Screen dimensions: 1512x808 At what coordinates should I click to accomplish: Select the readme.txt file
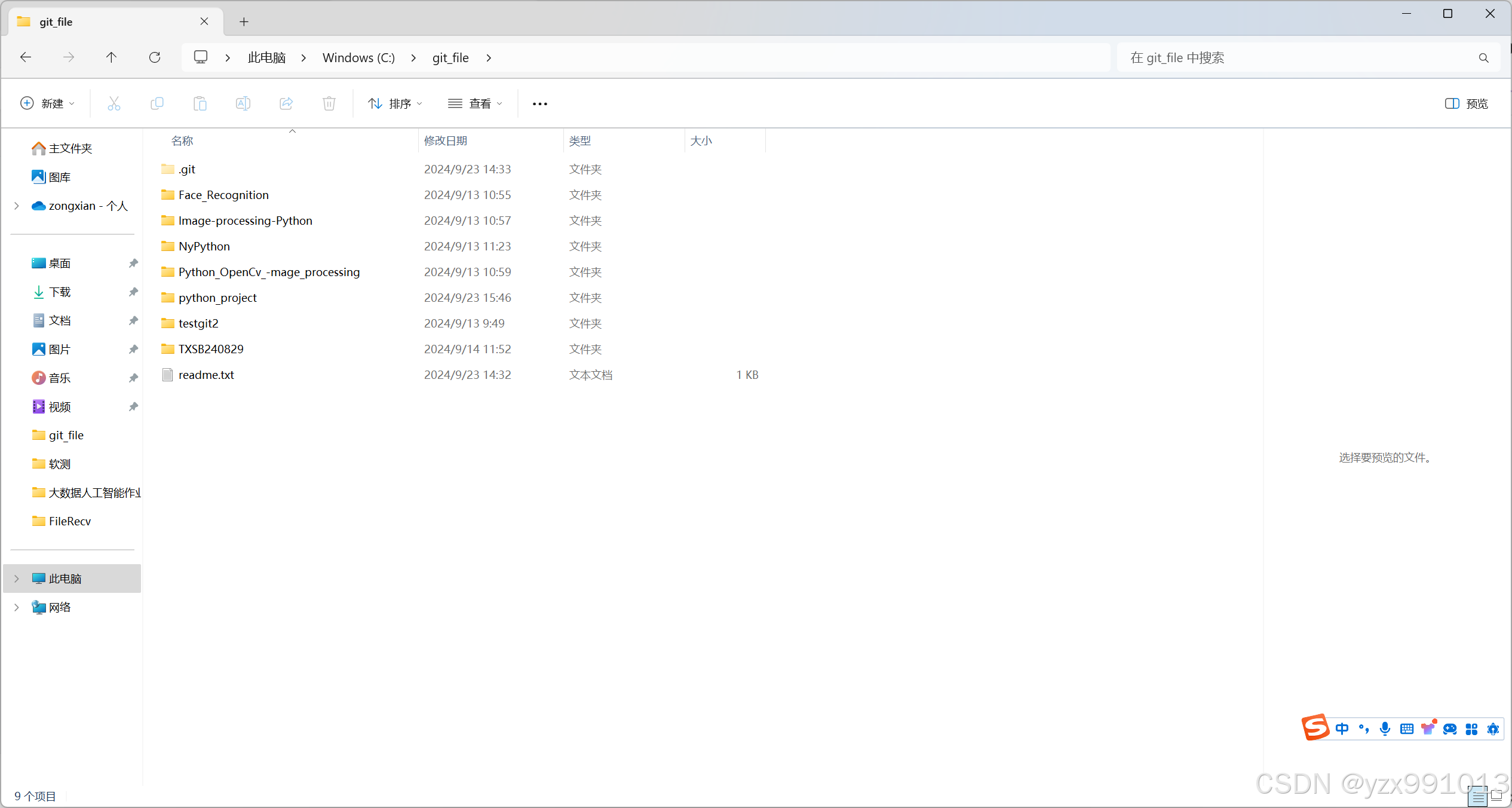[x=206, y=375]
